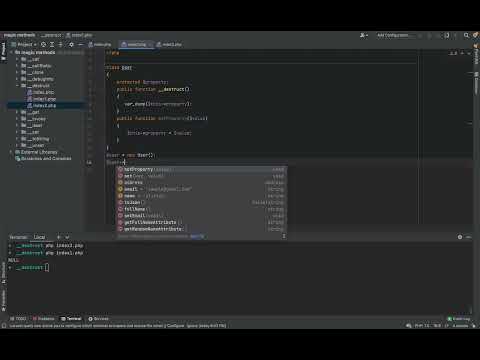Screen dimensions: 480x360
Task: Open the TODO tool window
Action: pyautogui.click(x=18, y=319)
